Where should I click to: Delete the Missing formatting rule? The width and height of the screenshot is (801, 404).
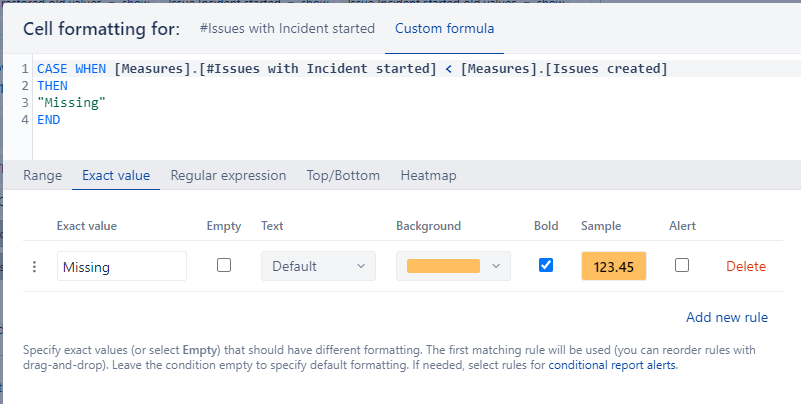746,266
